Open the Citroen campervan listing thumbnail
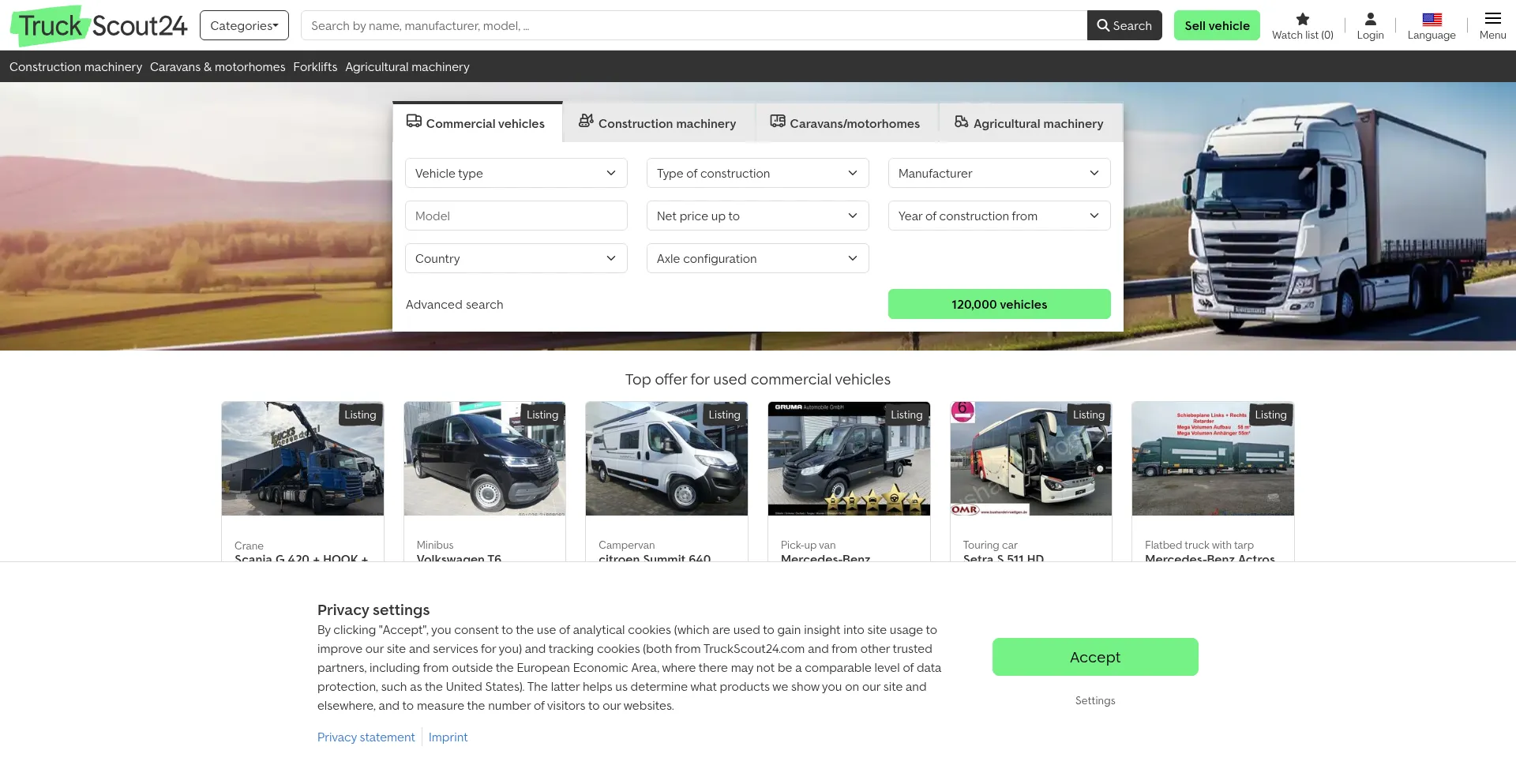1516x784 pixels. coord(666,459)
